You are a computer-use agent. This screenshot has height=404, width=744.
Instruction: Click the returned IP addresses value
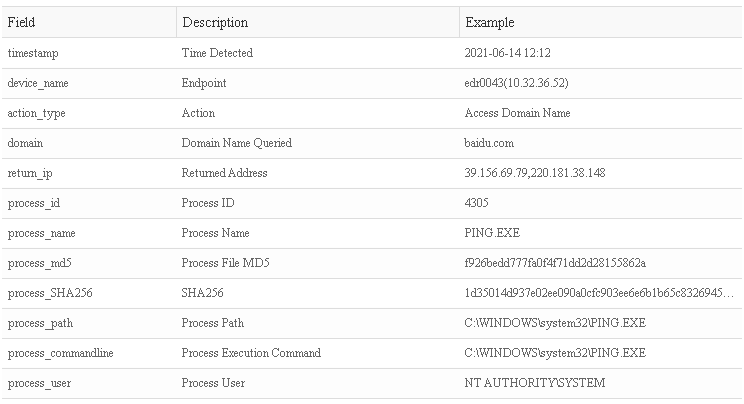coord(534,173)
